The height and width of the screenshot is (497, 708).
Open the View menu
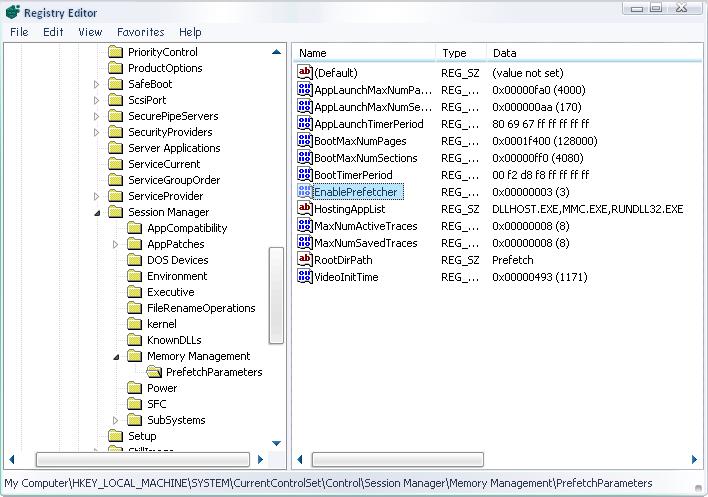[90, 32]
